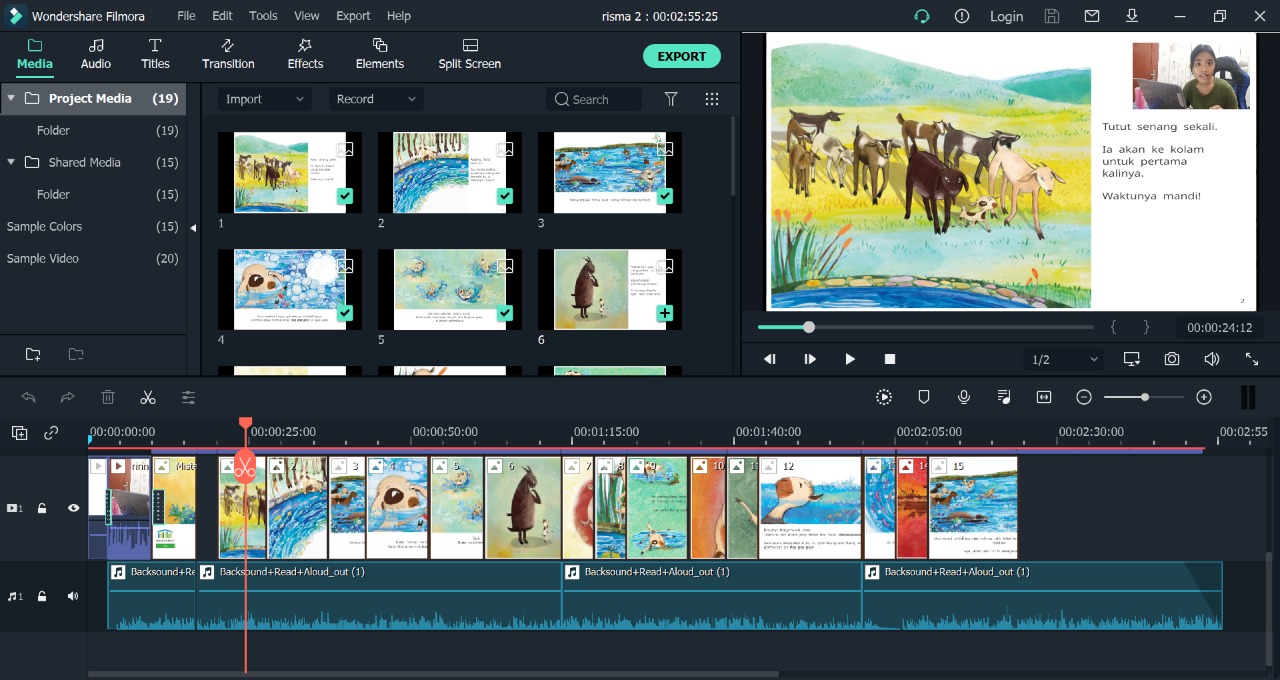Screen dimensions: 1280x680
Task: Click the redo arrow in timeline toolbar
Action: (68, 397)
